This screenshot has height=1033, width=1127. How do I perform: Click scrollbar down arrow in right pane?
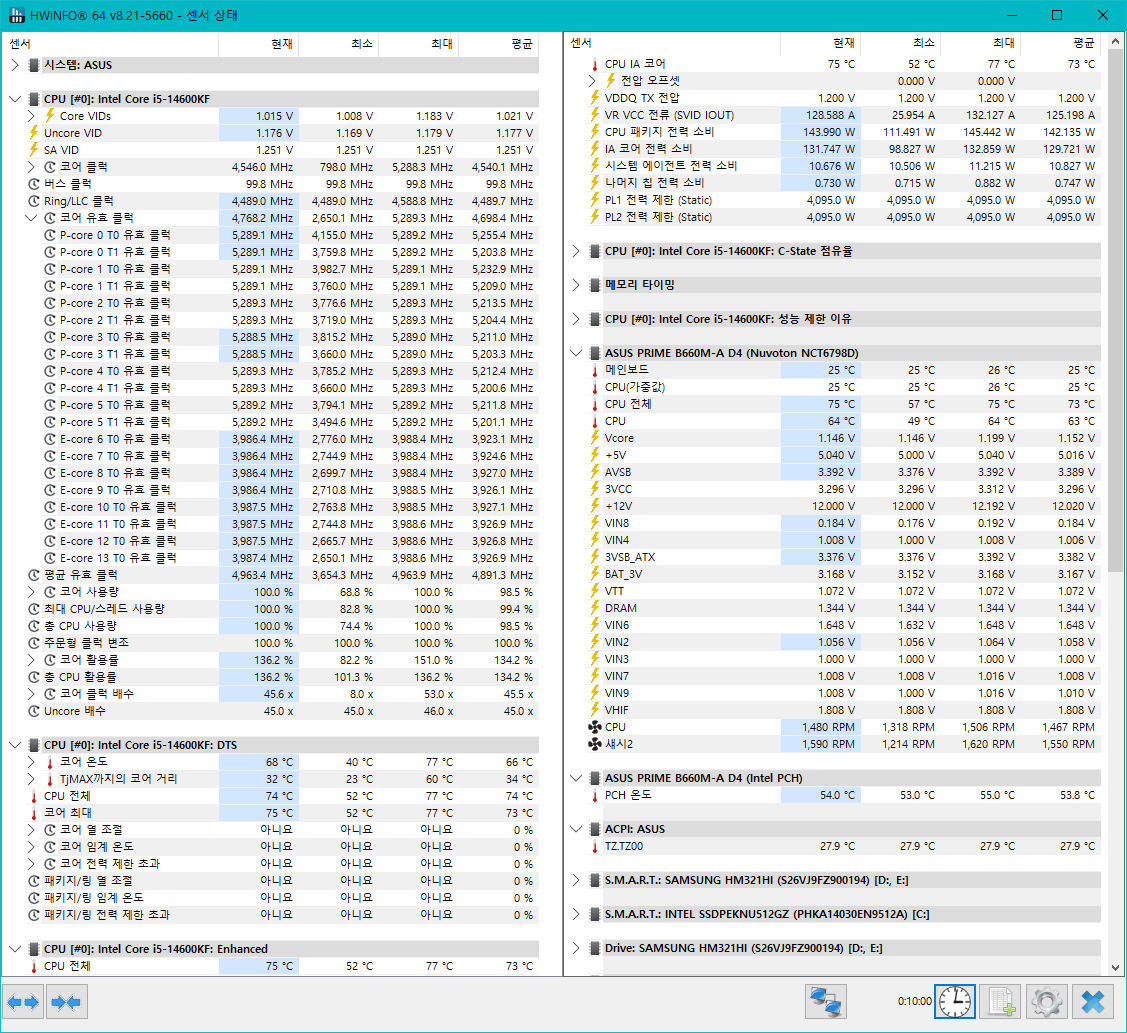coord(1115,968)
